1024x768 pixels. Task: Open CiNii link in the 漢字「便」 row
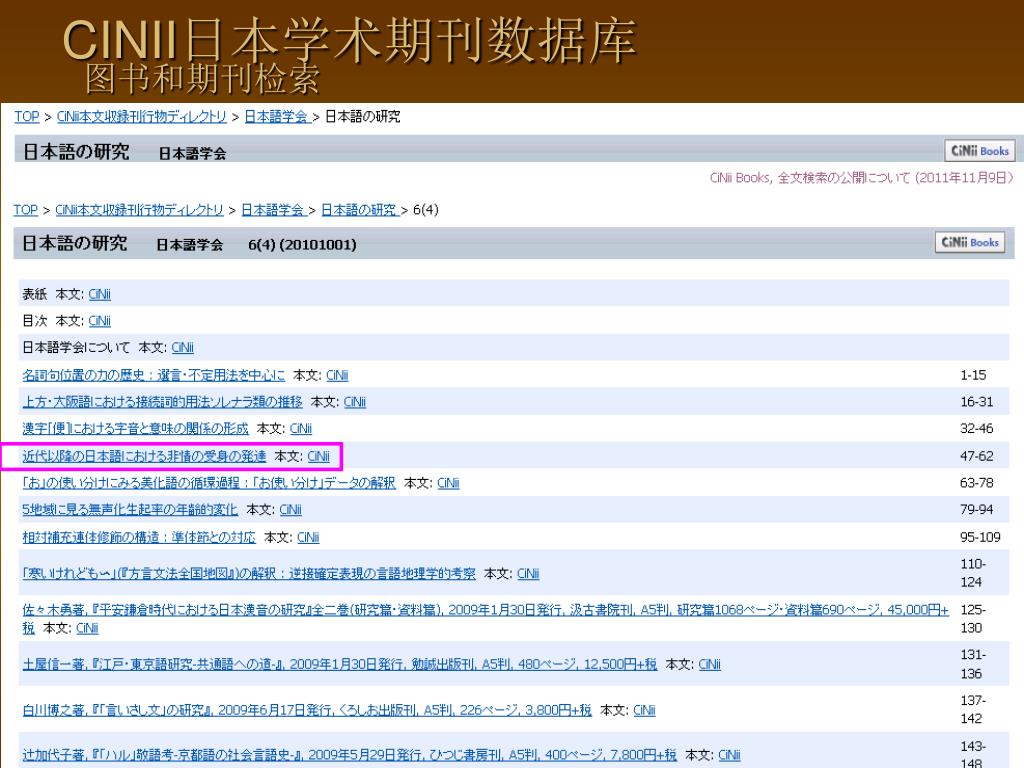click(300, 428)
